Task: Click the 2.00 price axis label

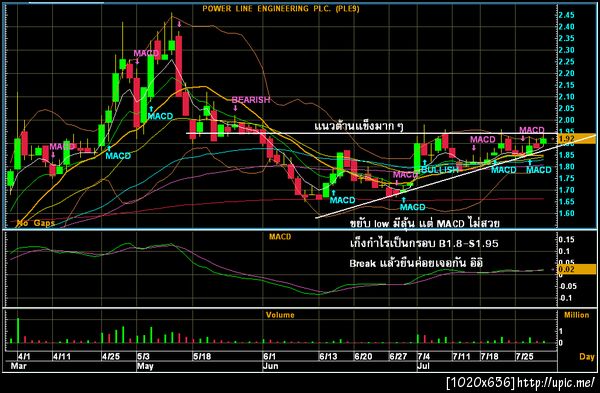Action: (x=566, y=120)
